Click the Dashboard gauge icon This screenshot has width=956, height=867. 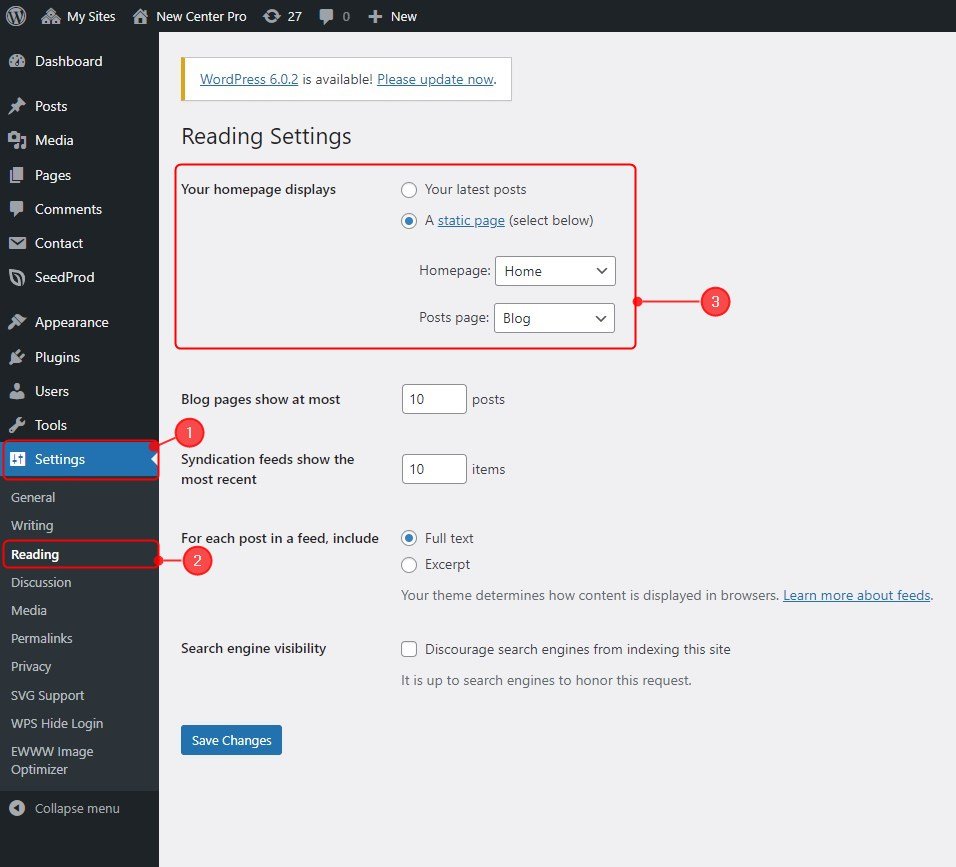pos(17,61)
